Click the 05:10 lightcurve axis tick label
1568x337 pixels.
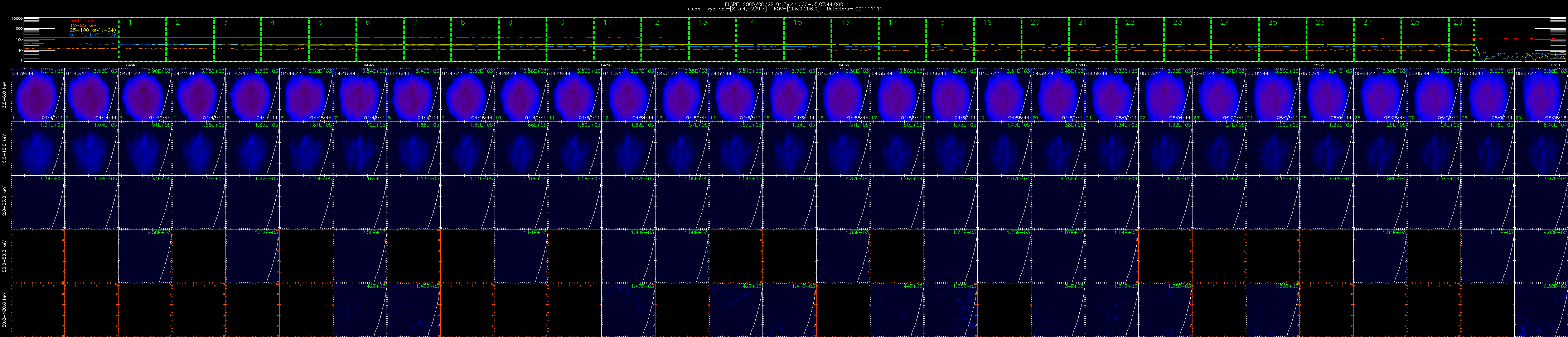[x=1556, y=65]
